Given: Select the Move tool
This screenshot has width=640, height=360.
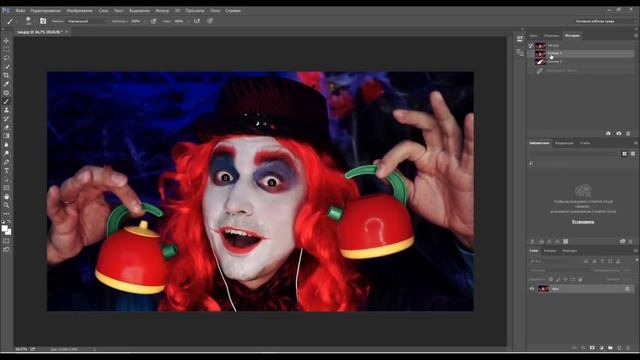Looking at the screenshot, I should pos(6,41).
